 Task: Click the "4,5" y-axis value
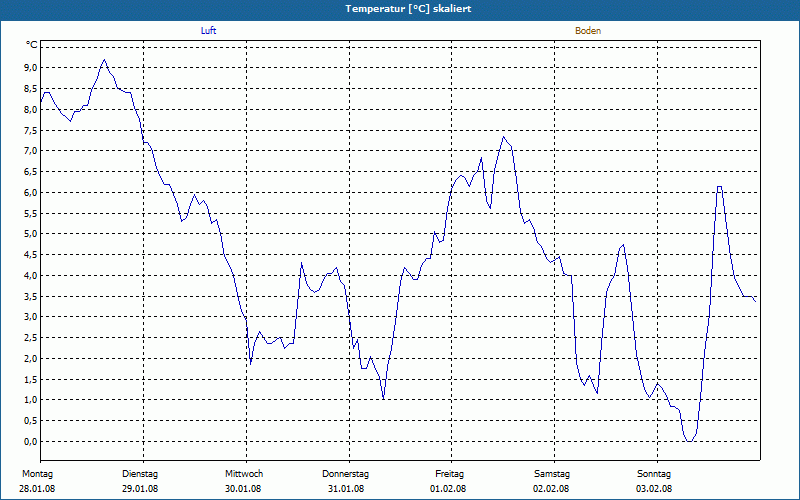click(x=31, y=255)
